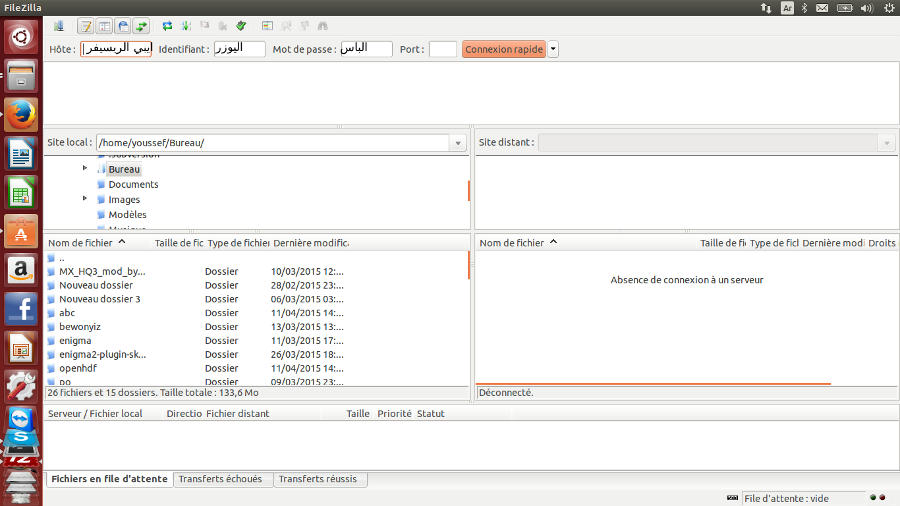
Task: Toggle synchronized browsing toolbar icon
Action: [304, 26]
